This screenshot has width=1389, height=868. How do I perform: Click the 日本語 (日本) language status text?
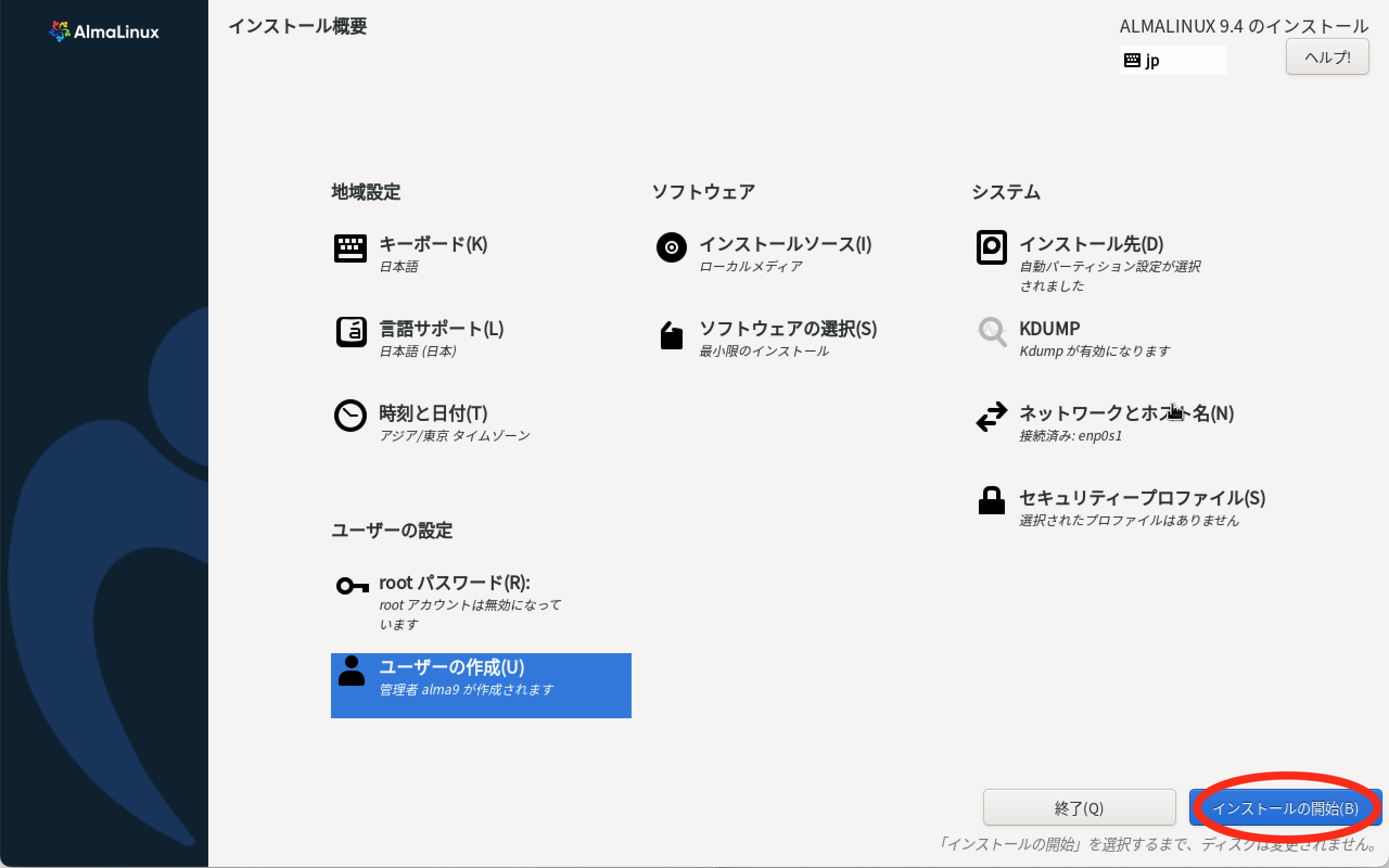click(418, 351)
